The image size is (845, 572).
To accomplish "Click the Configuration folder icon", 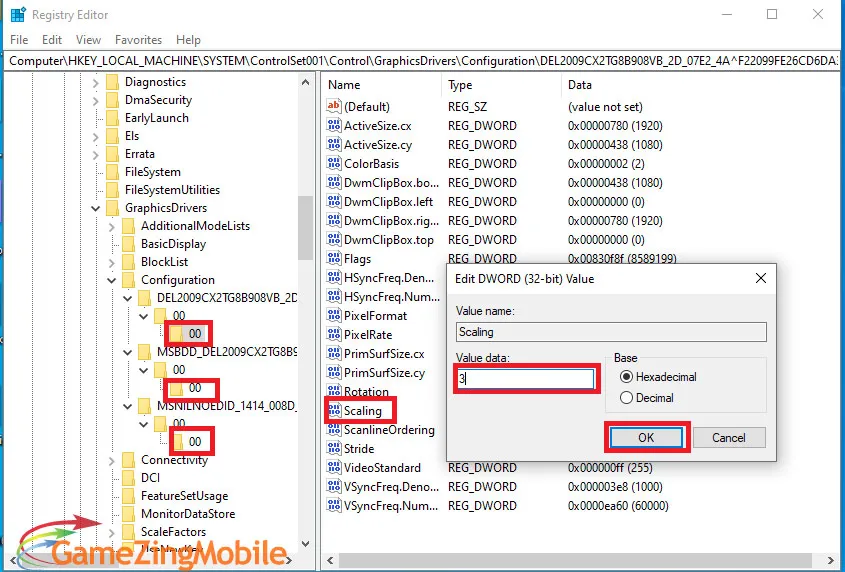I will (128, 280).
